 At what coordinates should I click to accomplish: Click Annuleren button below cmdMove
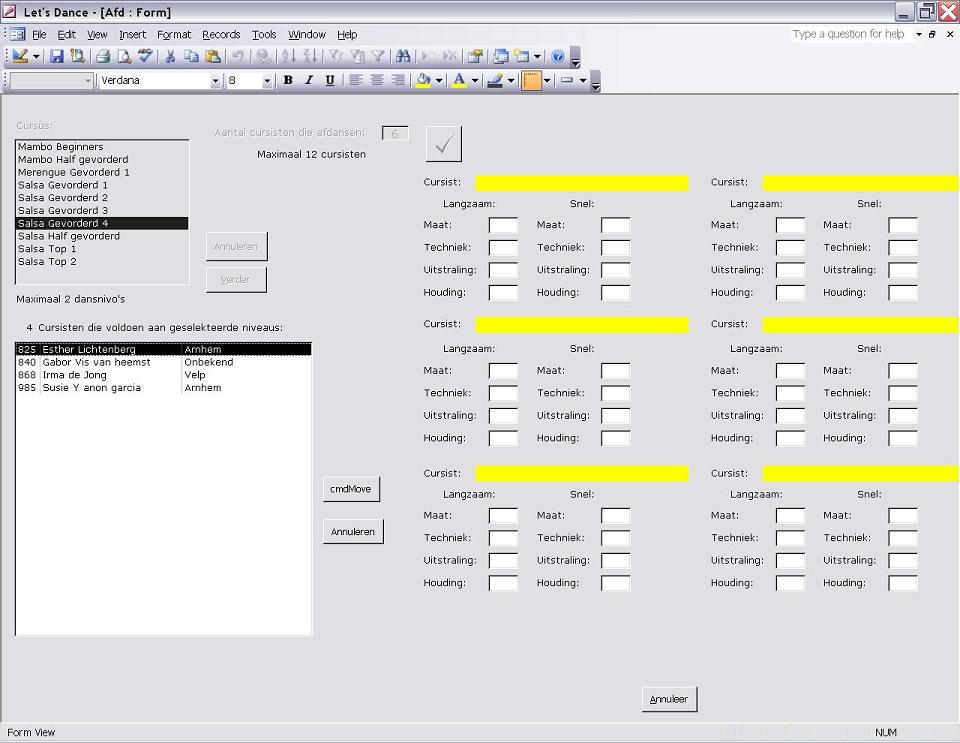(353, 532)
